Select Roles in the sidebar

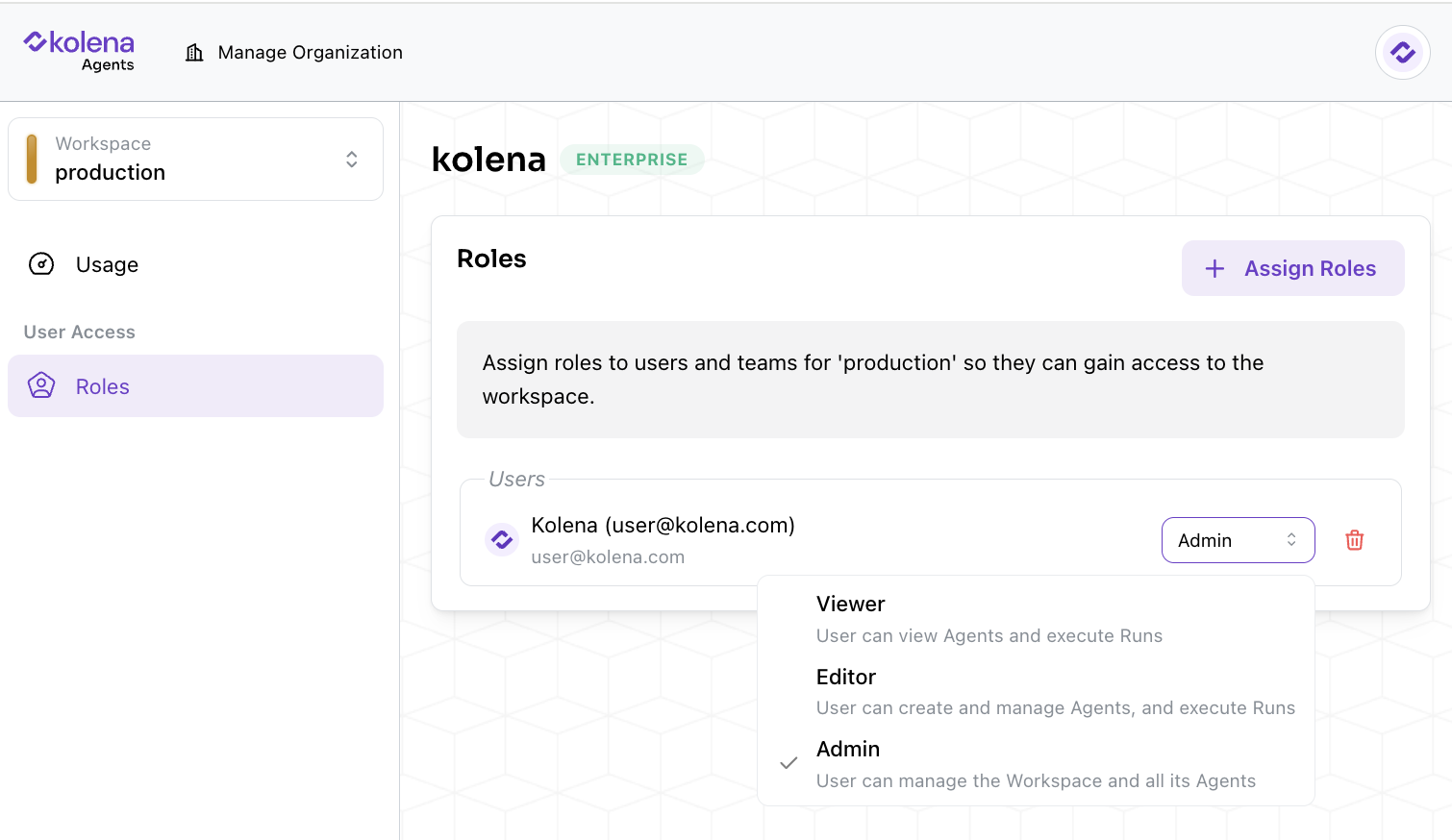(195, 385)
